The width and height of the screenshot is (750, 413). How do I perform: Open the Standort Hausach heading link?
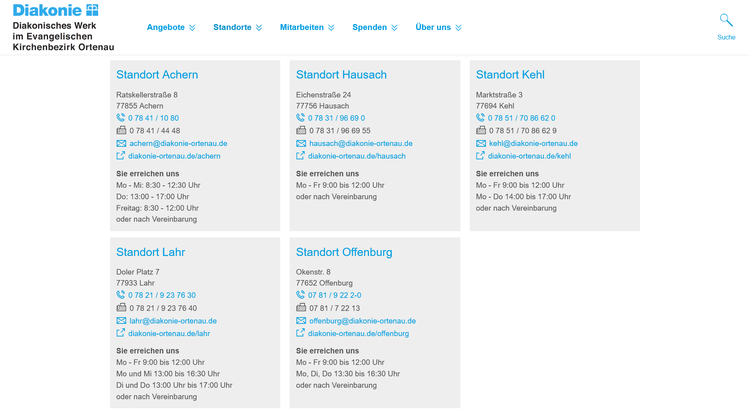tap(341, 75)
